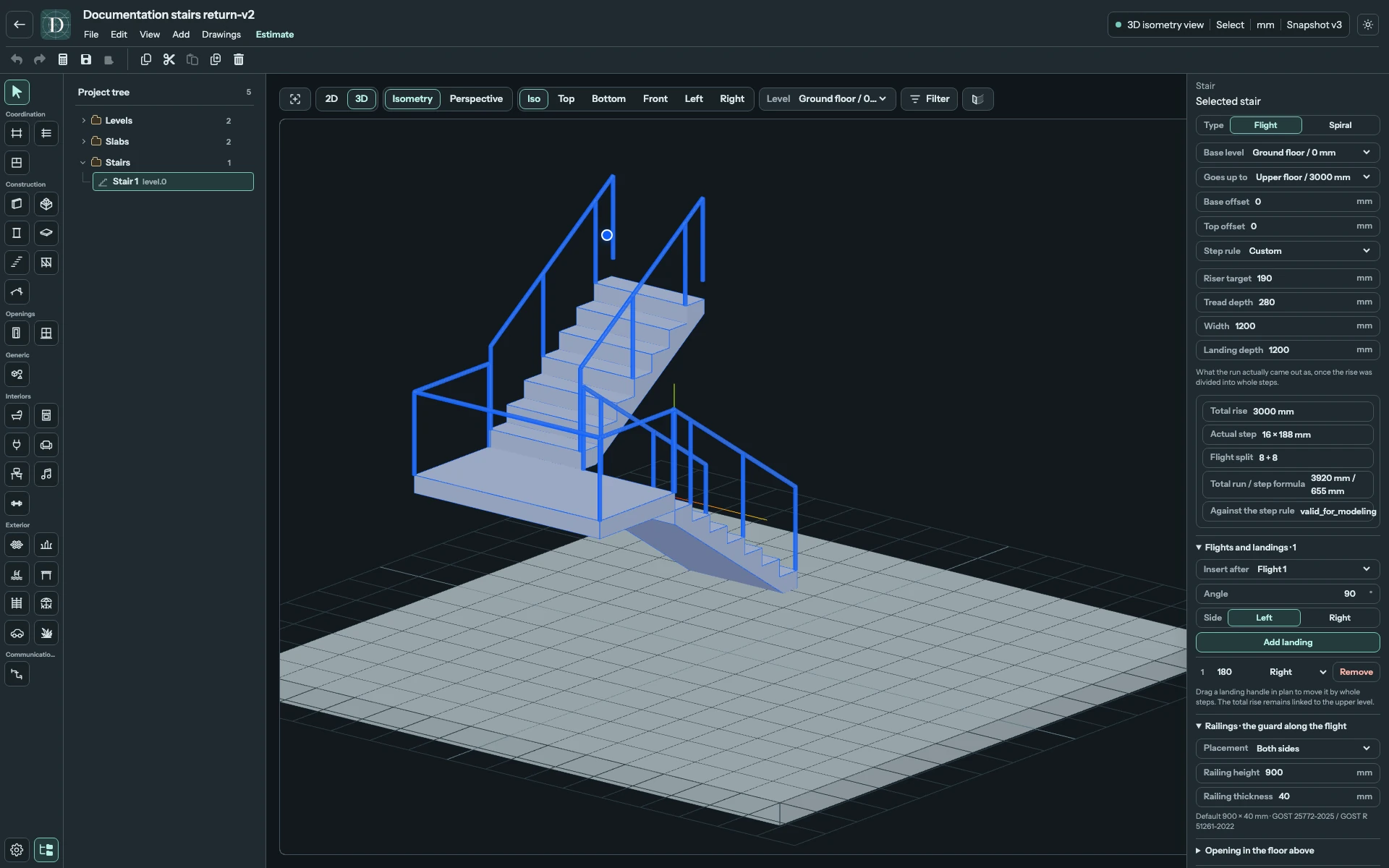Open the Goes up to dropdown
Image resolution: width=1389 pixels, height=868 pixels.
click(x=1288, y=177)
